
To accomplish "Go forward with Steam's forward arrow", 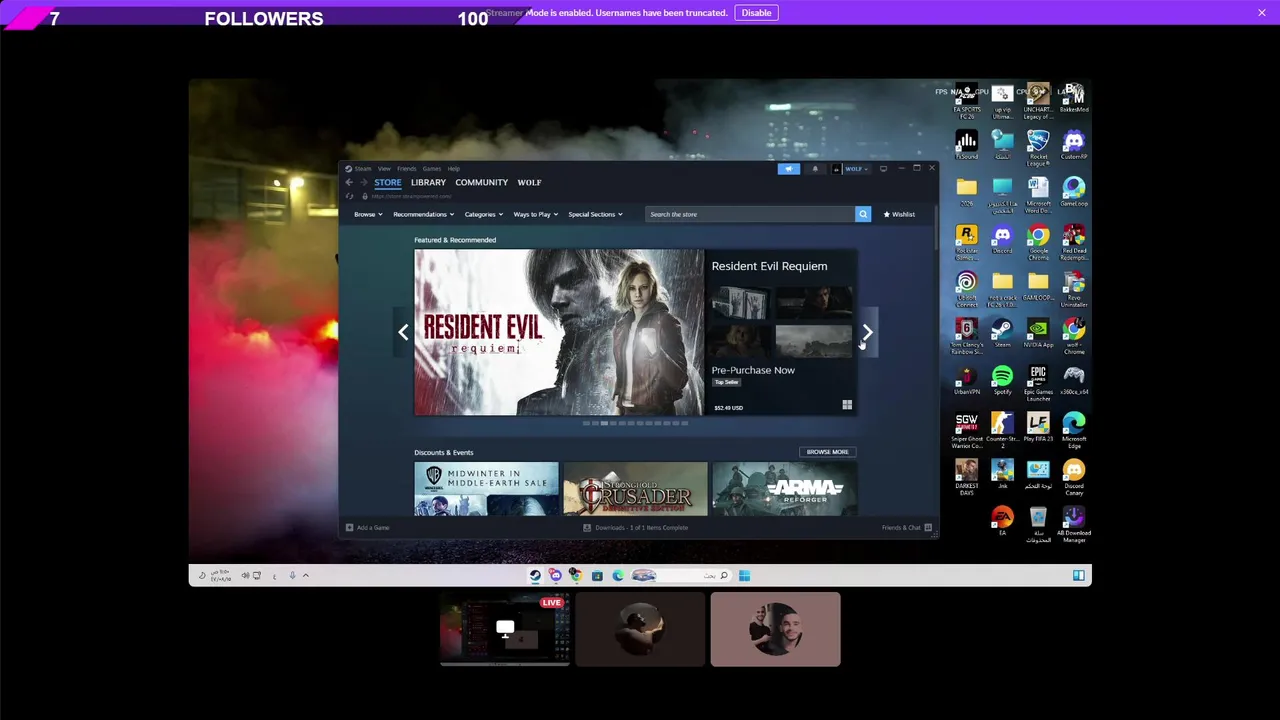I will (364, 183).
